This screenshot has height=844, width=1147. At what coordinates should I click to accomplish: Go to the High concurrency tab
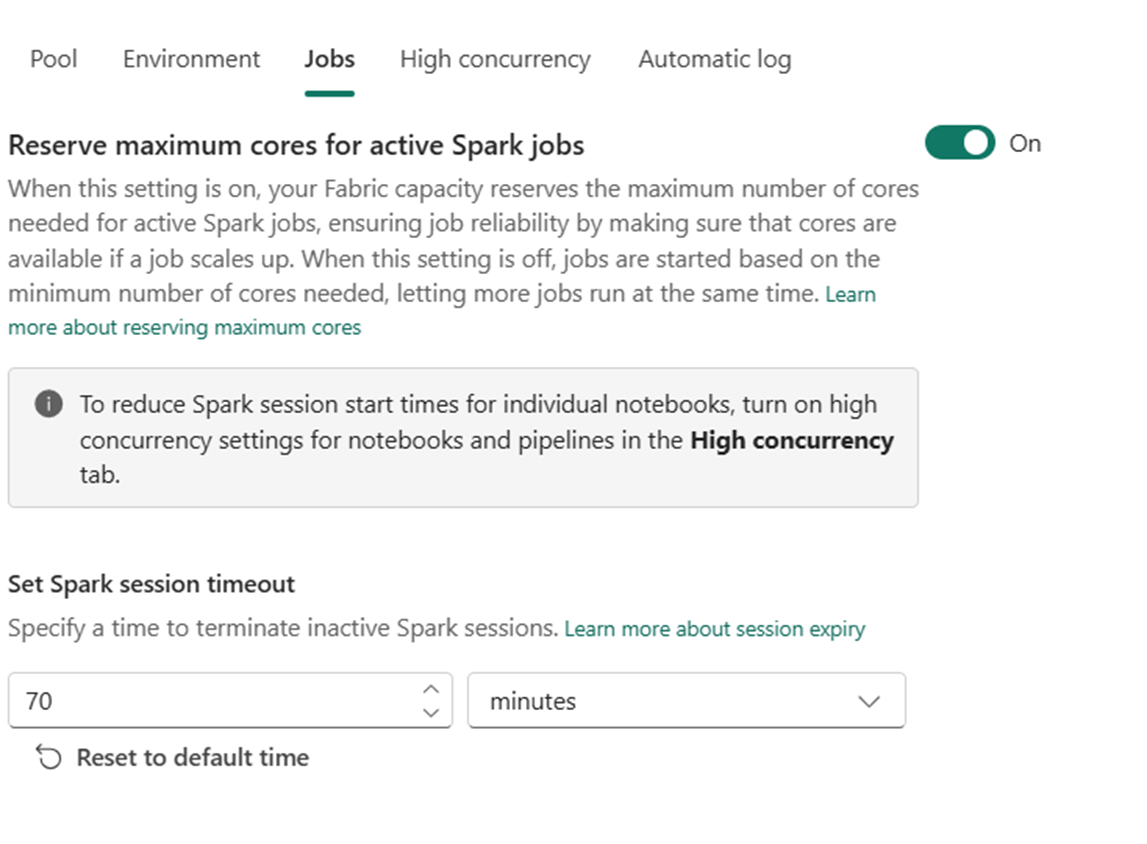click(495, 60)
